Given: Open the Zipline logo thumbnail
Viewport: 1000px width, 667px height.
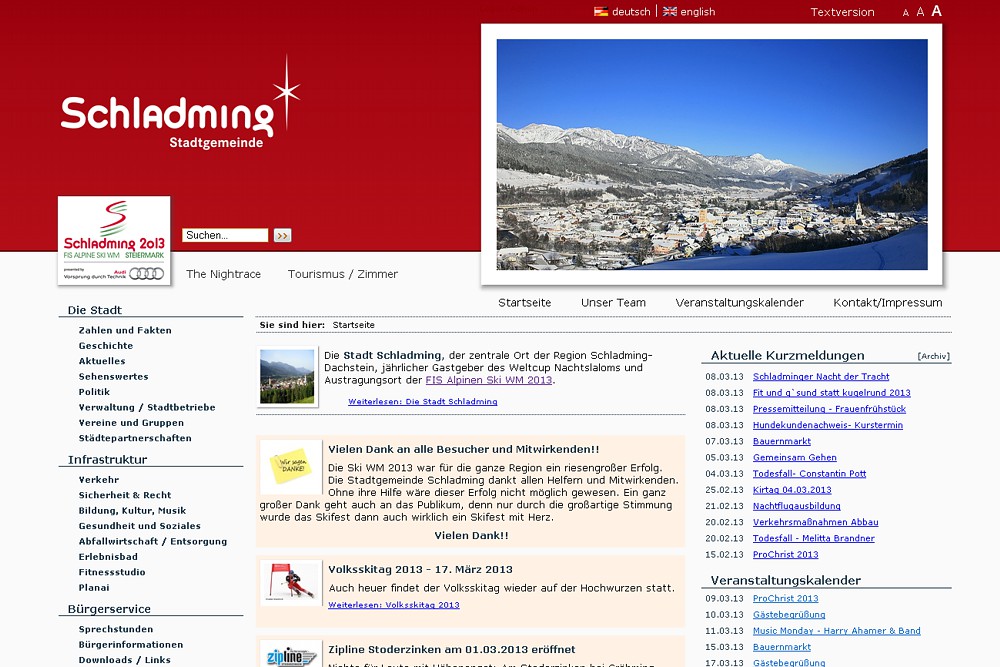Looking at the screenshot, I should tap(291, 654).
